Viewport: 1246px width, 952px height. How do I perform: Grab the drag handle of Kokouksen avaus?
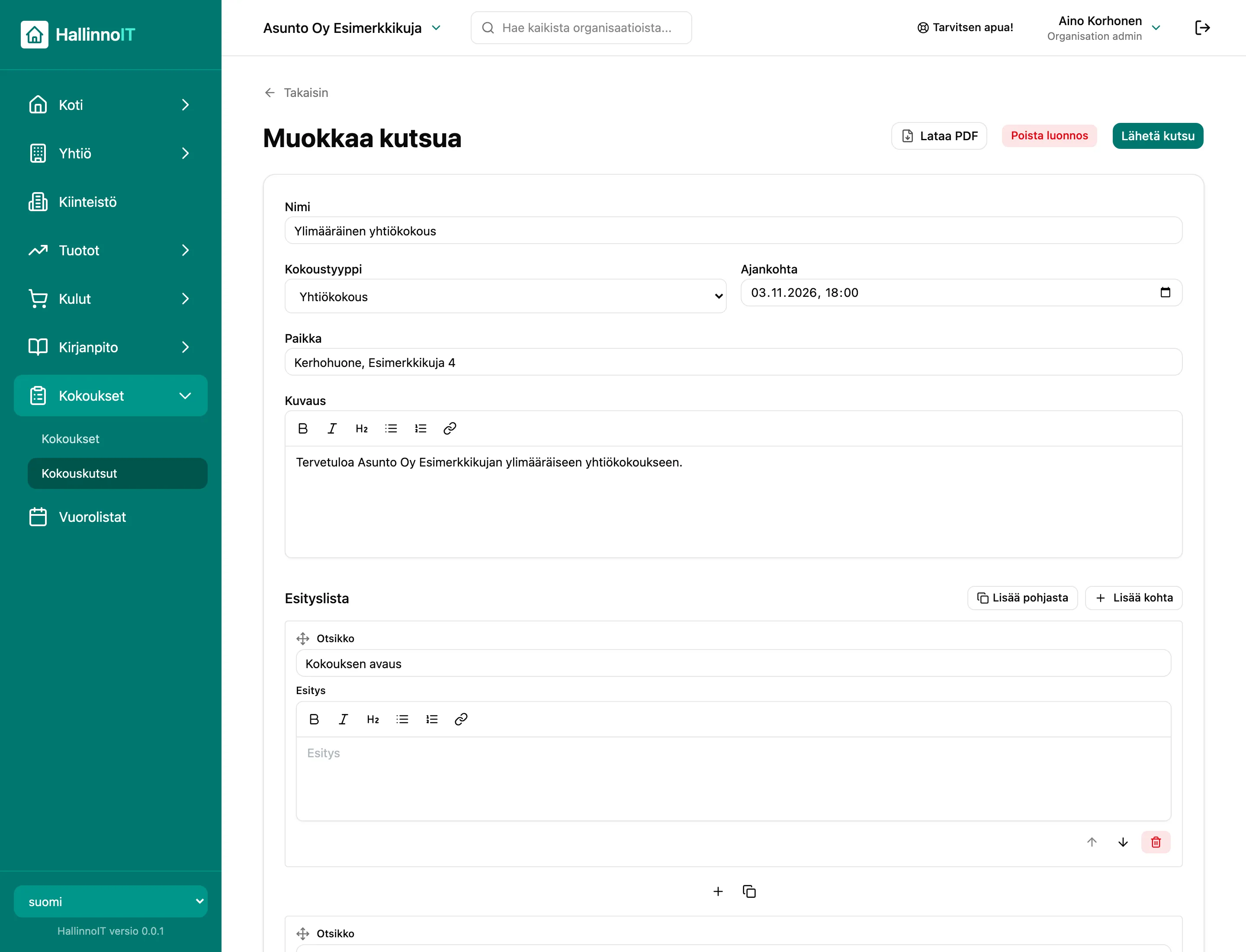coord(302,639)
